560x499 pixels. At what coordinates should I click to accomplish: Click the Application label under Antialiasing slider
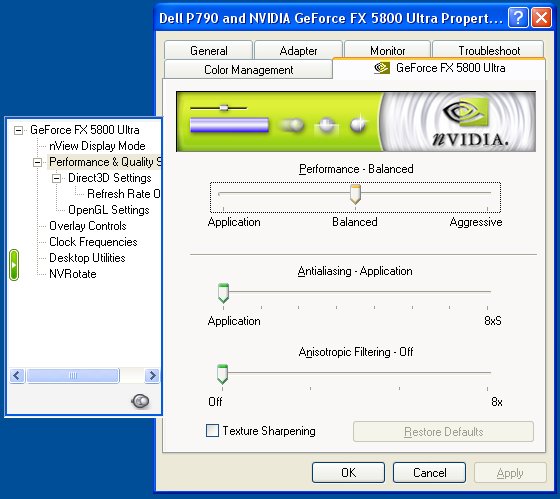[x=234, y=321]
